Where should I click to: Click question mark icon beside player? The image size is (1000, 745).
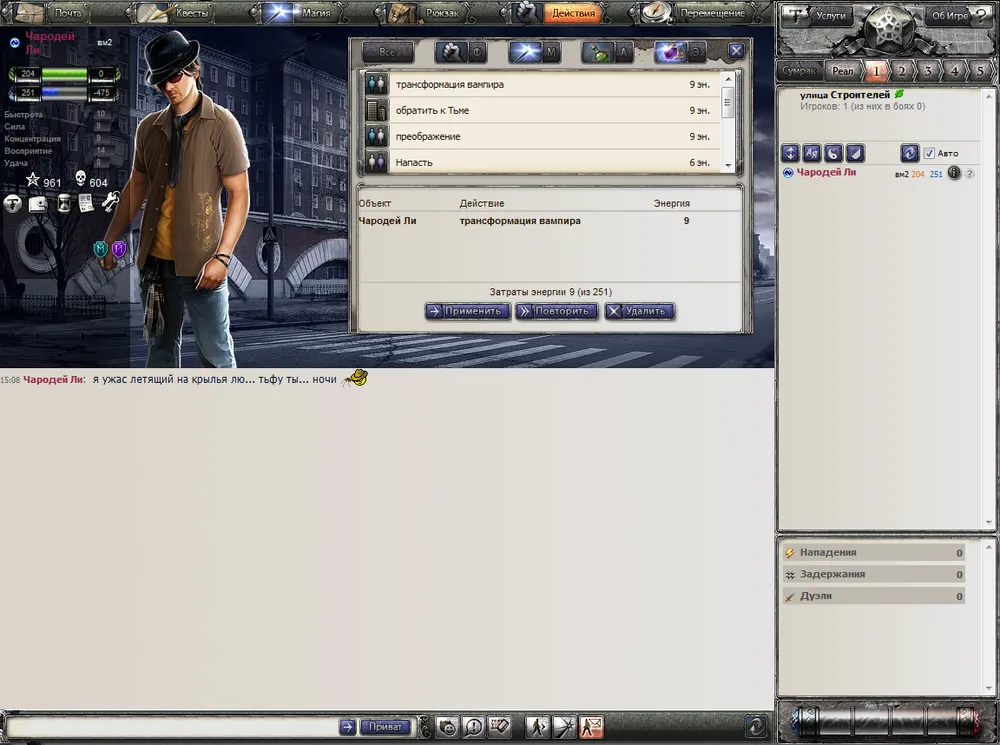pos(969,173)
